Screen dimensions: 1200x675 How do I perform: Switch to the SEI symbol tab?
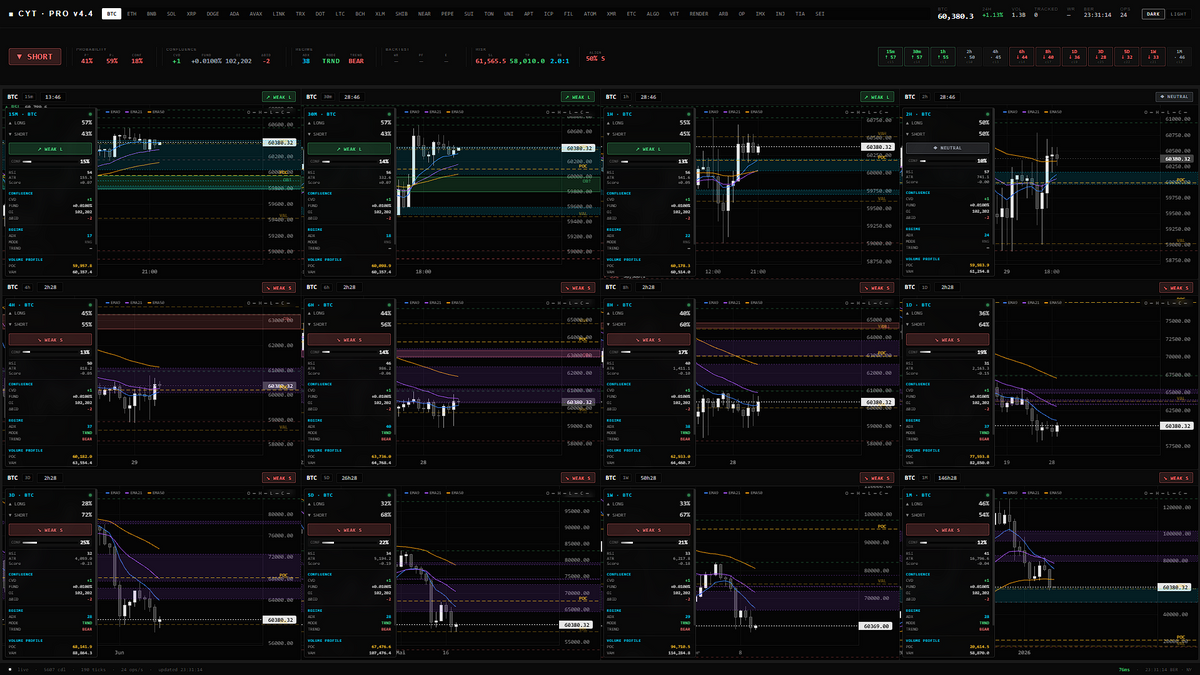(x=820, y=15)
